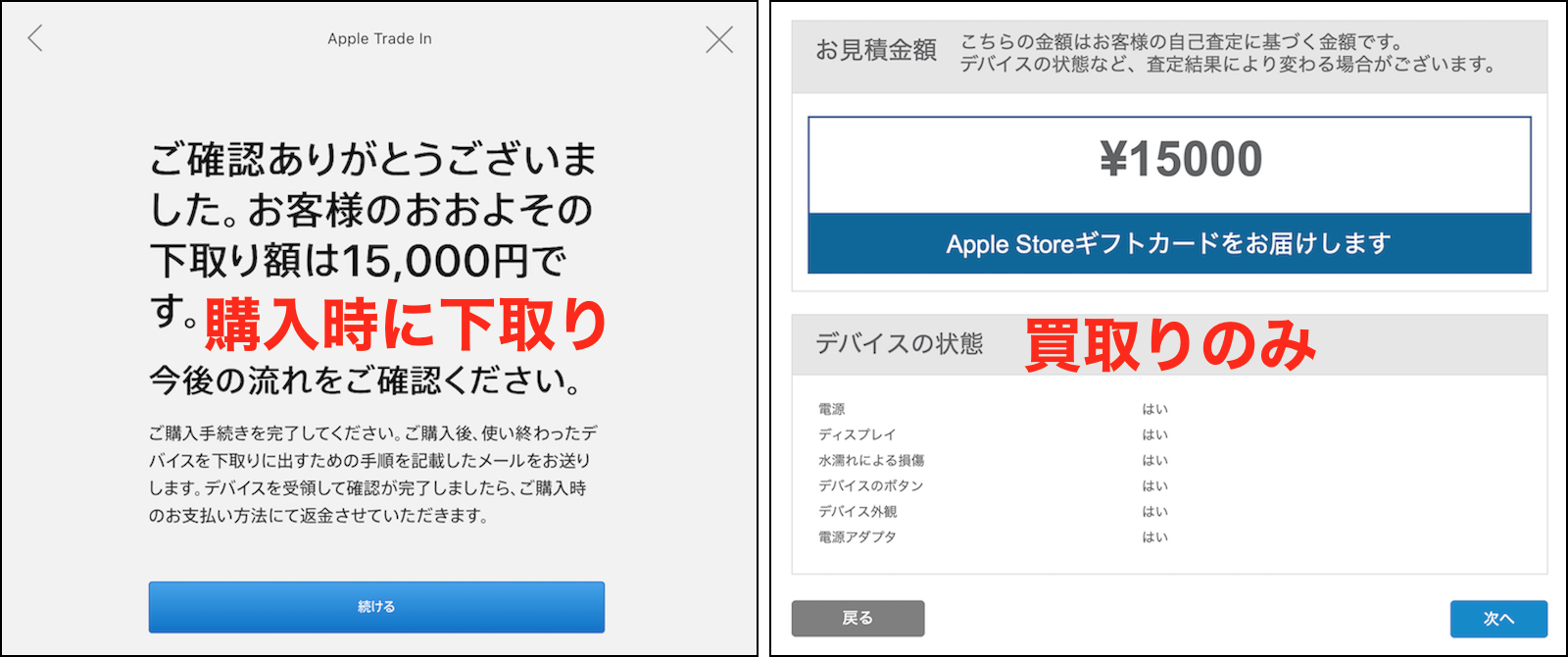
Task: Click the blue 続ける button
Action: point(376,607)
